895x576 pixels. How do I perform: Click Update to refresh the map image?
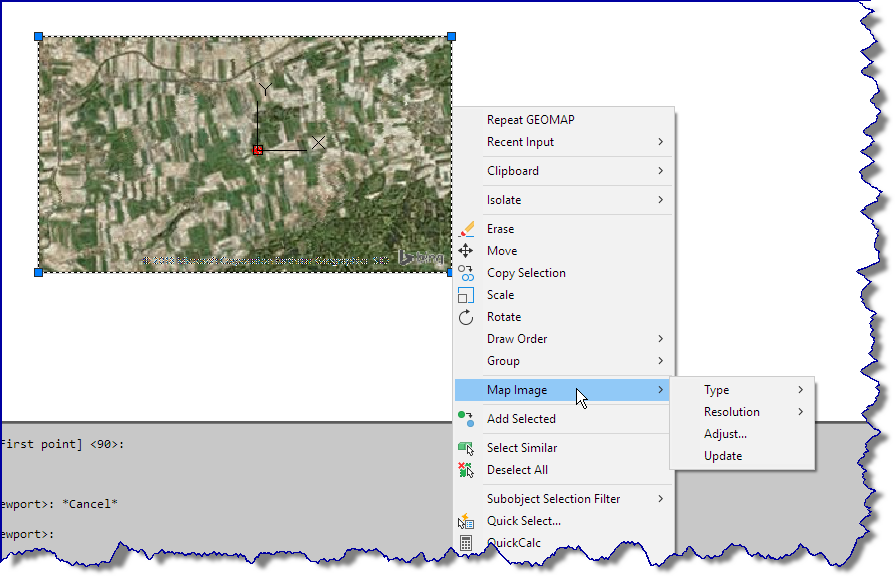[x=722, y=455]
